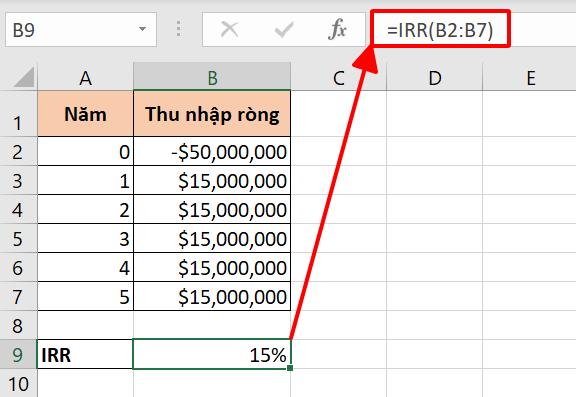This screenshot has width=576, height=397.
Task: Select row 4 header
Action: [x=18, y=209]
